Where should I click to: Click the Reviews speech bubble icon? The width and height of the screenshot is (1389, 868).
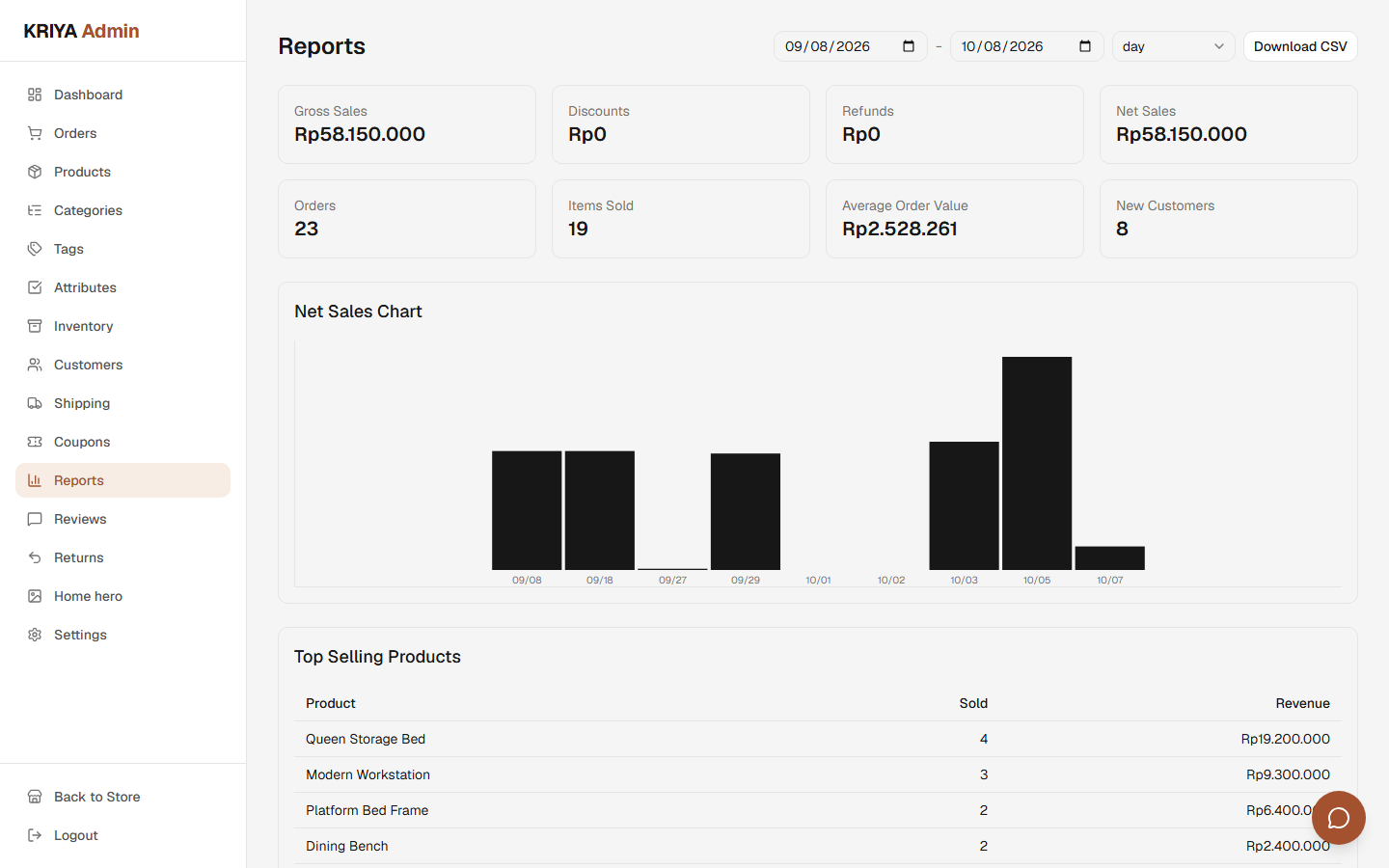tap(35, 519)
